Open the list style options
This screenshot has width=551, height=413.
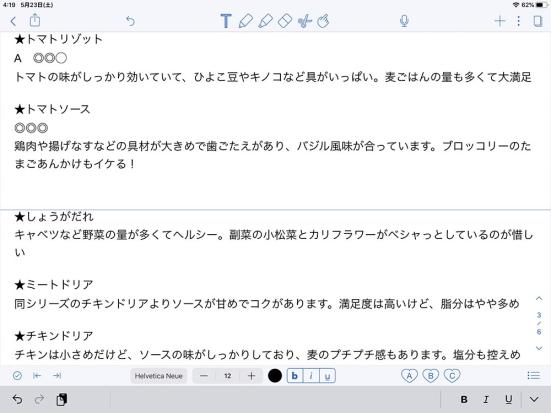[x=534, y=376]
